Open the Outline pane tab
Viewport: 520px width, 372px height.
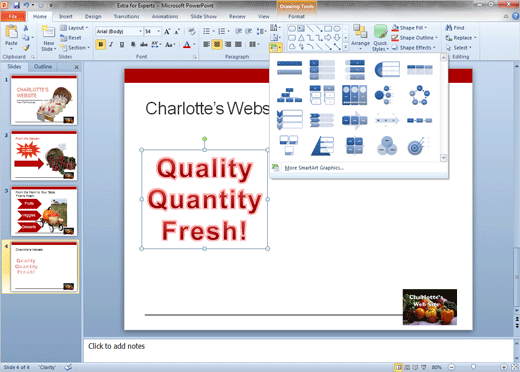[x=43, y=67]
